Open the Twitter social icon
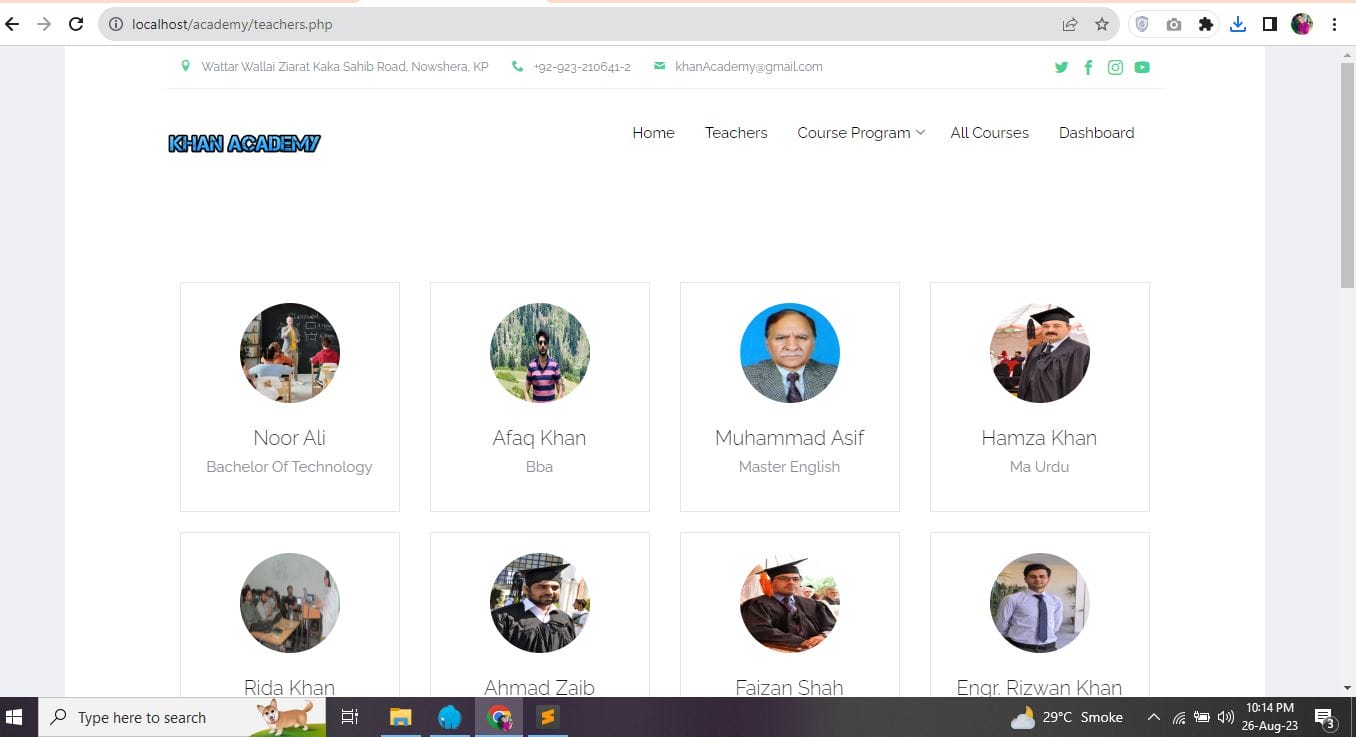The image size is (1356, 737). [1061, 68]
